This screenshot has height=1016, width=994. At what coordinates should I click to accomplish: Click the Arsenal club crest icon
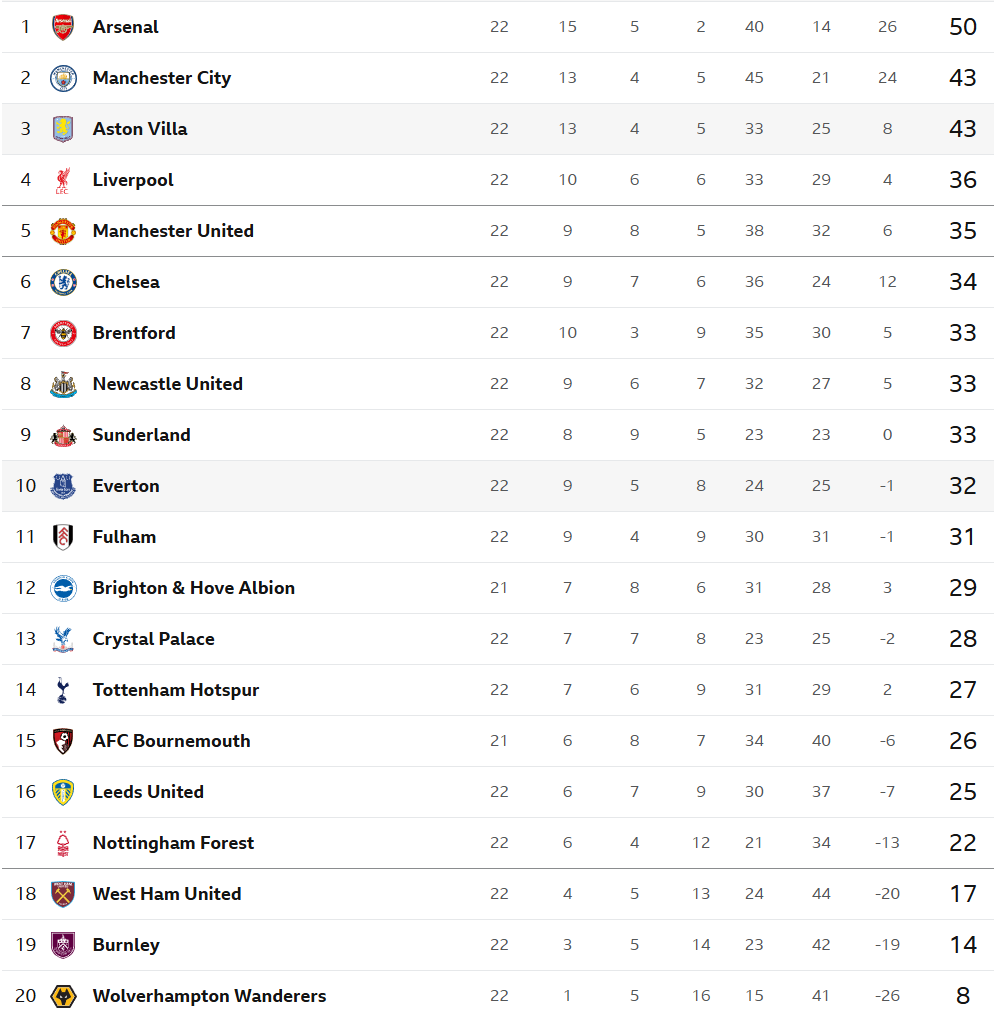pyautogui.click(x=63, y=27)
